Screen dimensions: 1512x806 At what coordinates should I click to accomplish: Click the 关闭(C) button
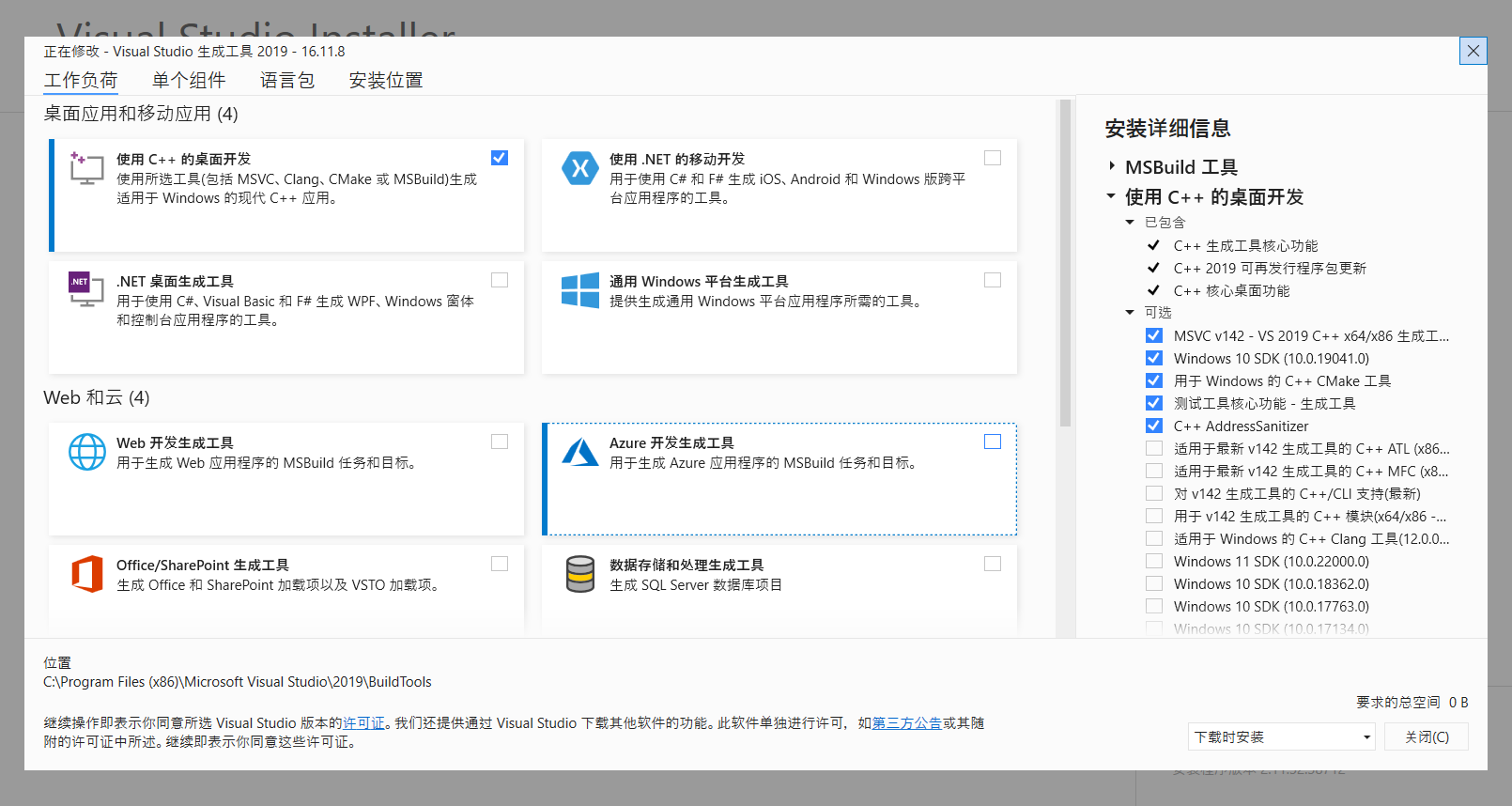pyautogui.click(x=1427, y=737)
